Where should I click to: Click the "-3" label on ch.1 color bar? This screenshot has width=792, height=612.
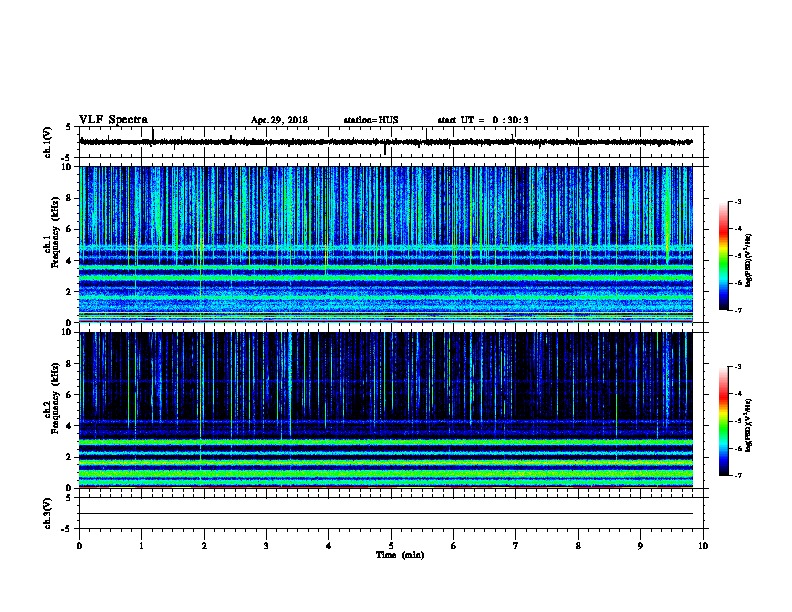pos(737,201)
